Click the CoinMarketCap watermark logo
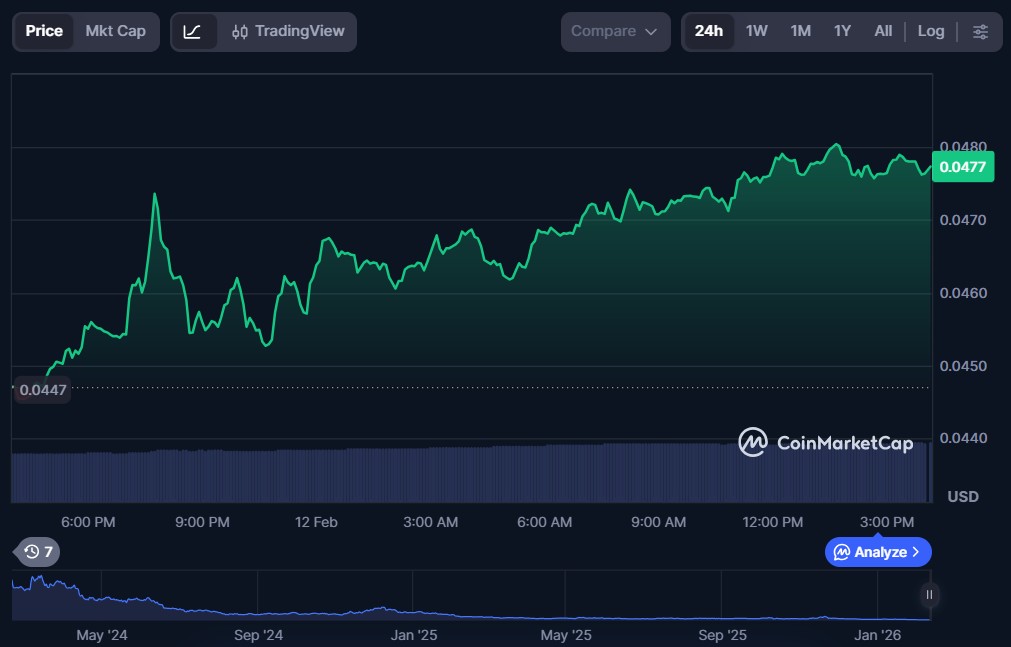 pos(825,442)
